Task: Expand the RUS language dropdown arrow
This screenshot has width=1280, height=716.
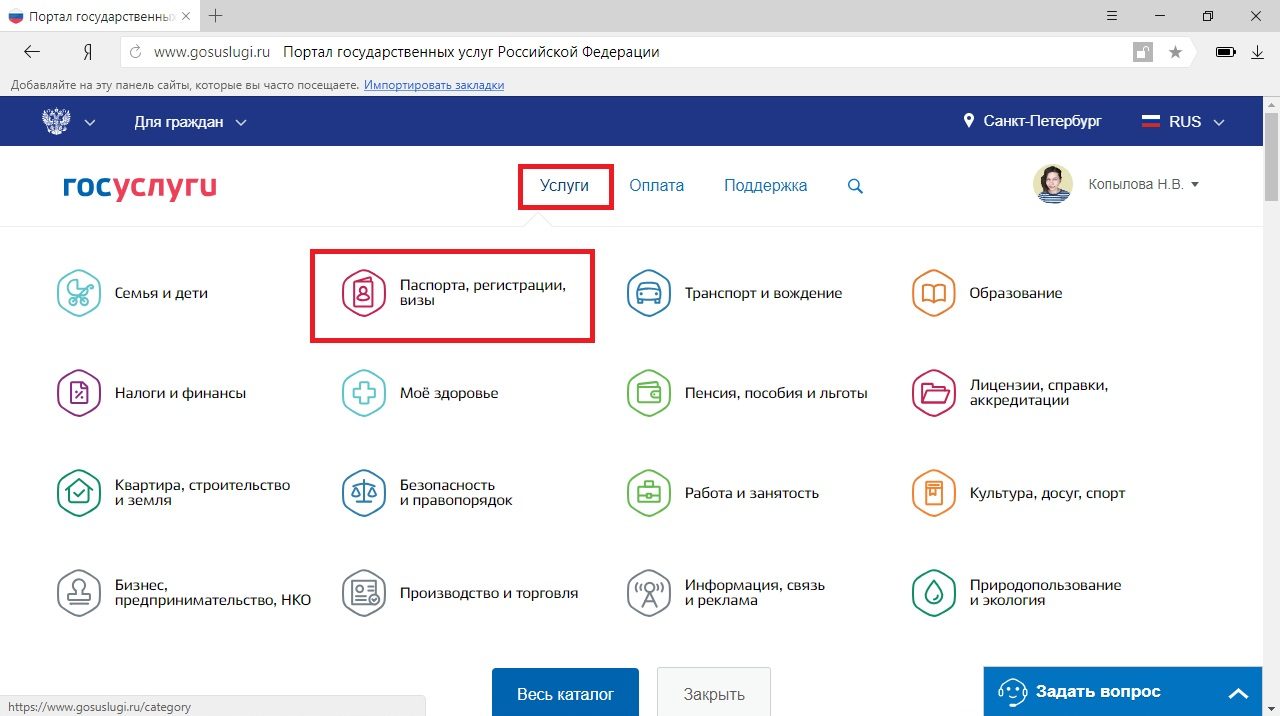Action: coord(1218,123)
